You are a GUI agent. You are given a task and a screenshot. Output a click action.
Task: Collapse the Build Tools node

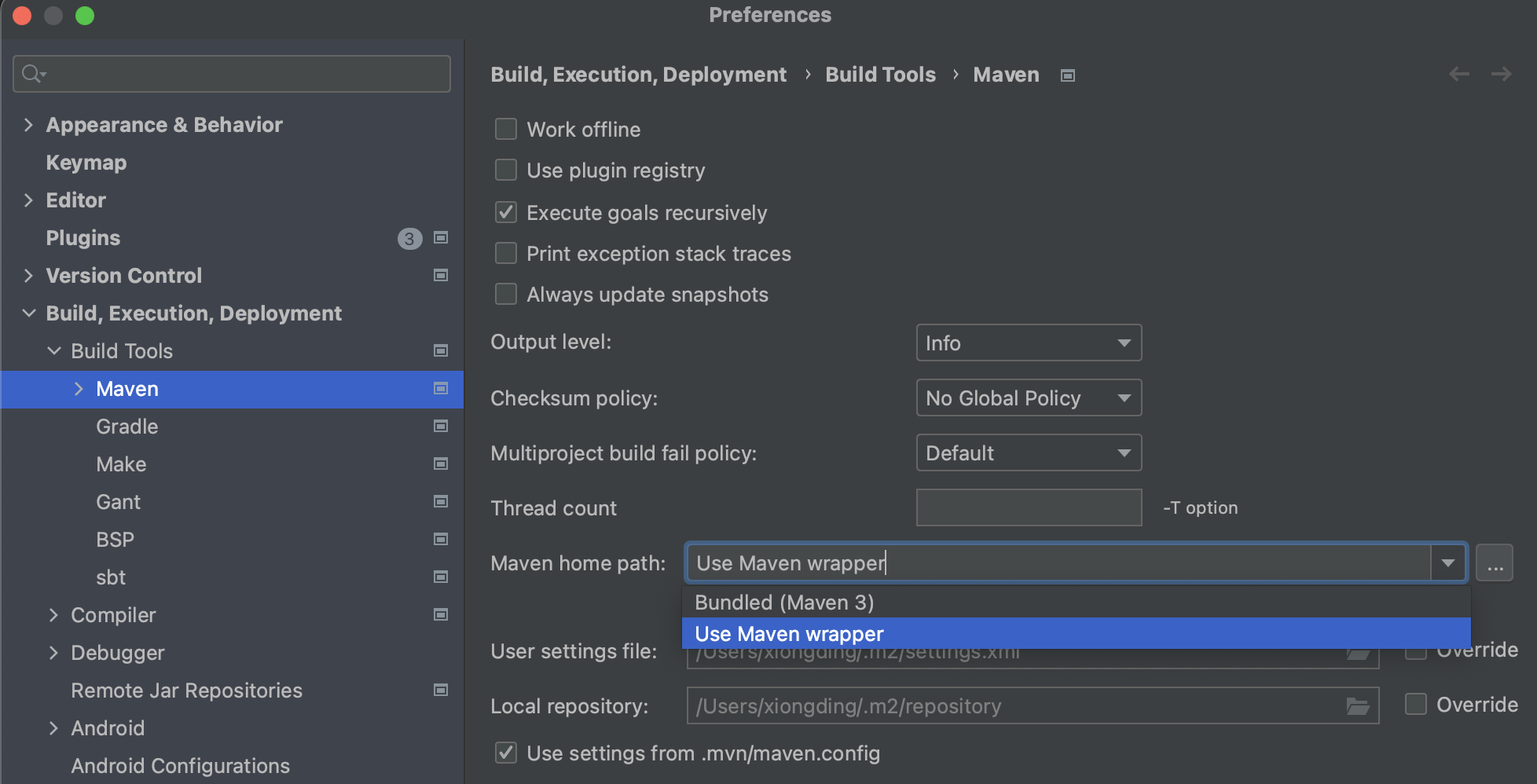(x=54, y=351)
